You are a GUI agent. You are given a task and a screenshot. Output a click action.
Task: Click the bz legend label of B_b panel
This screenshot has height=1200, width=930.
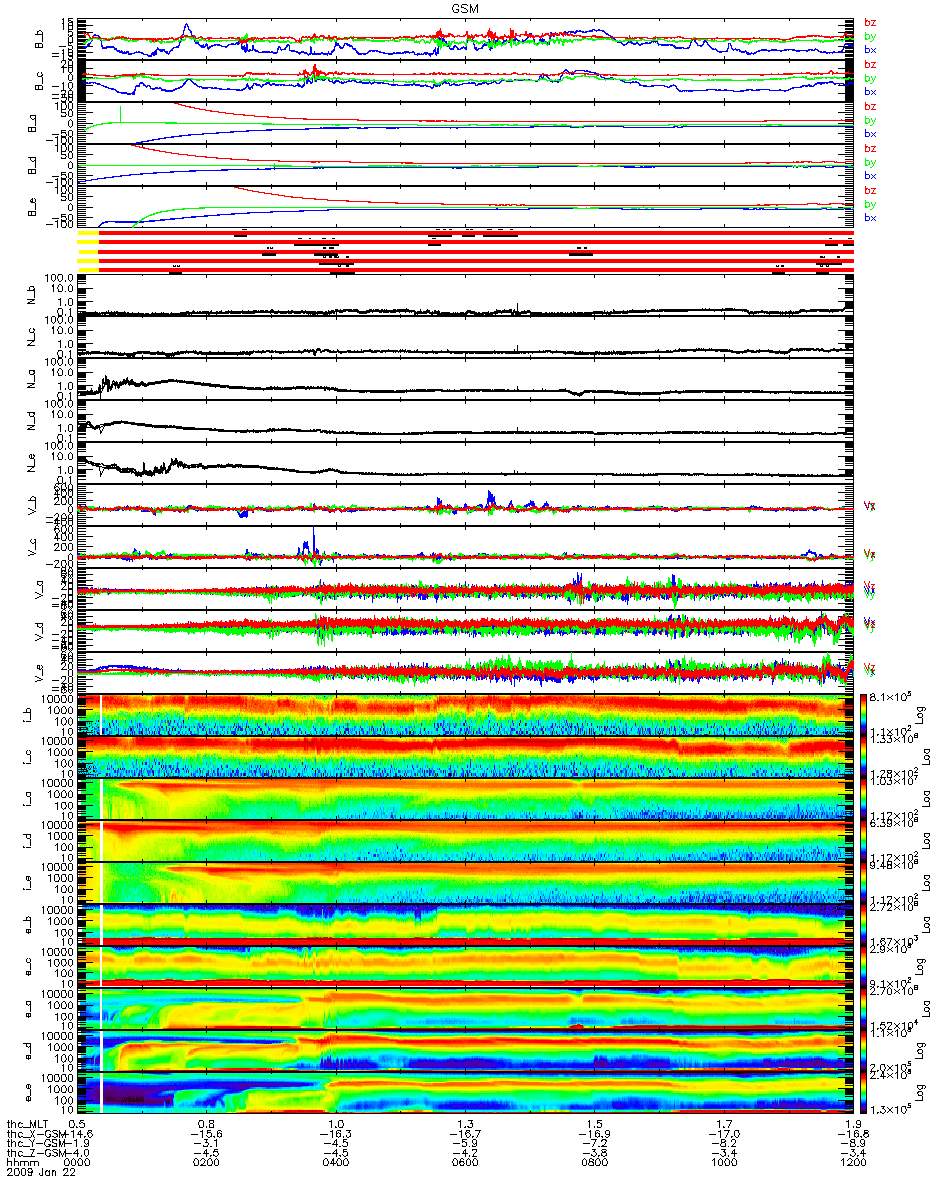click(870, 22)
